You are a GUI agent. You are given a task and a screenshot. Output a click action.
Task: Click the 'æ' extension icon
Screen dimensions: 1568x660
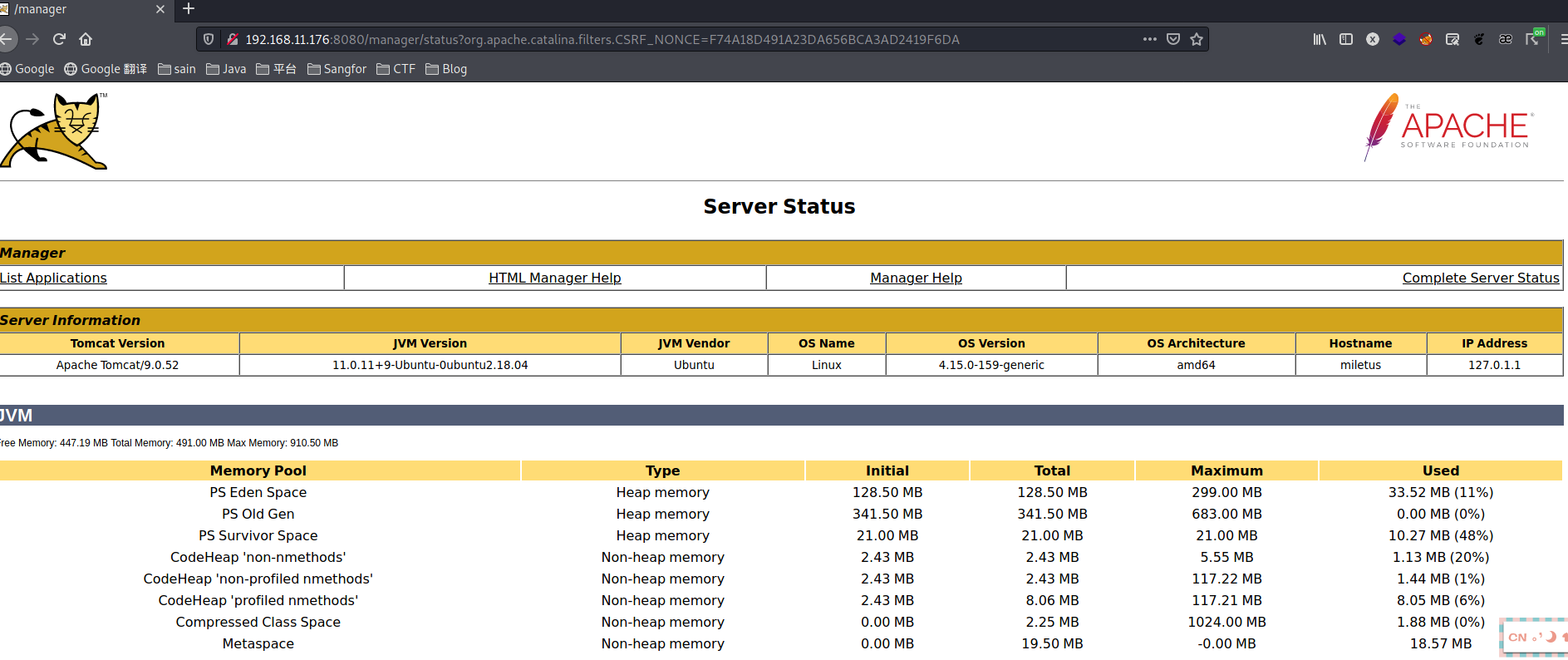pyautogui.click(x=1506, y=39)
